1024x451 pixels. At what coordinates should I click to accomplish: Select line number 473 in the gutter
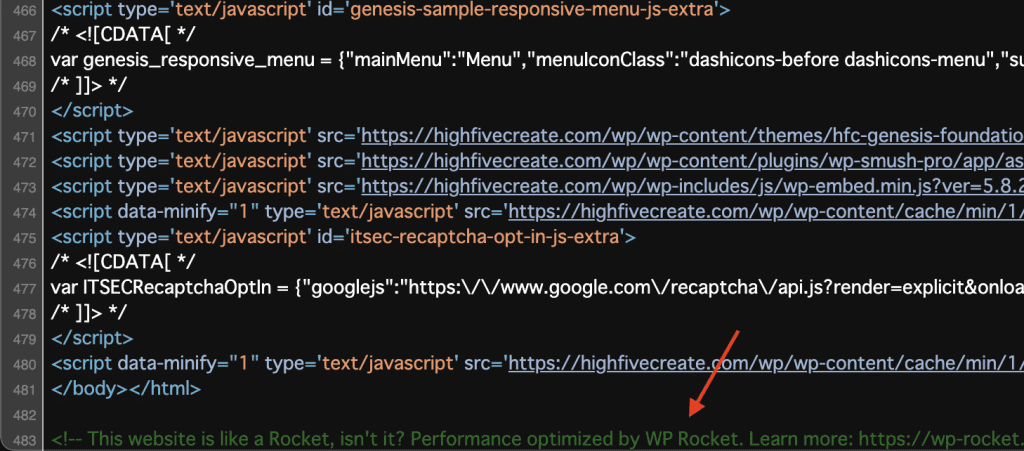click(x=24, y=187)
